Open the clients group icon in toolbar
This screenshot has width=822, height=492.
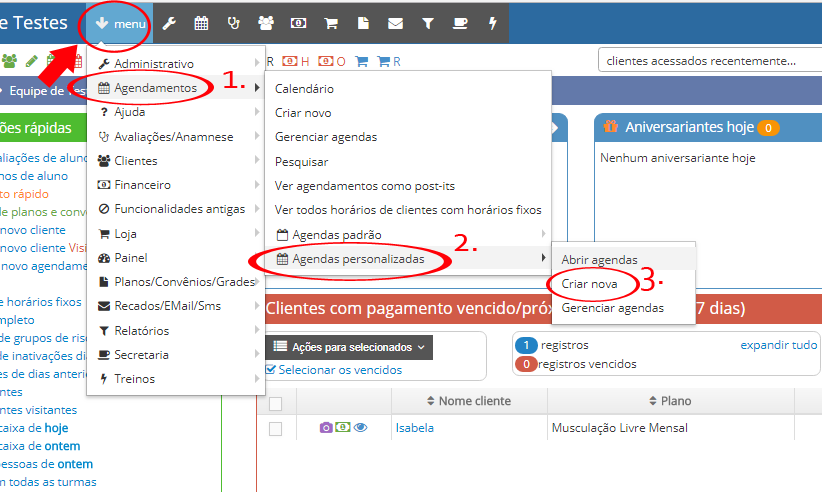pyautogui.click(x=266, y=23)
